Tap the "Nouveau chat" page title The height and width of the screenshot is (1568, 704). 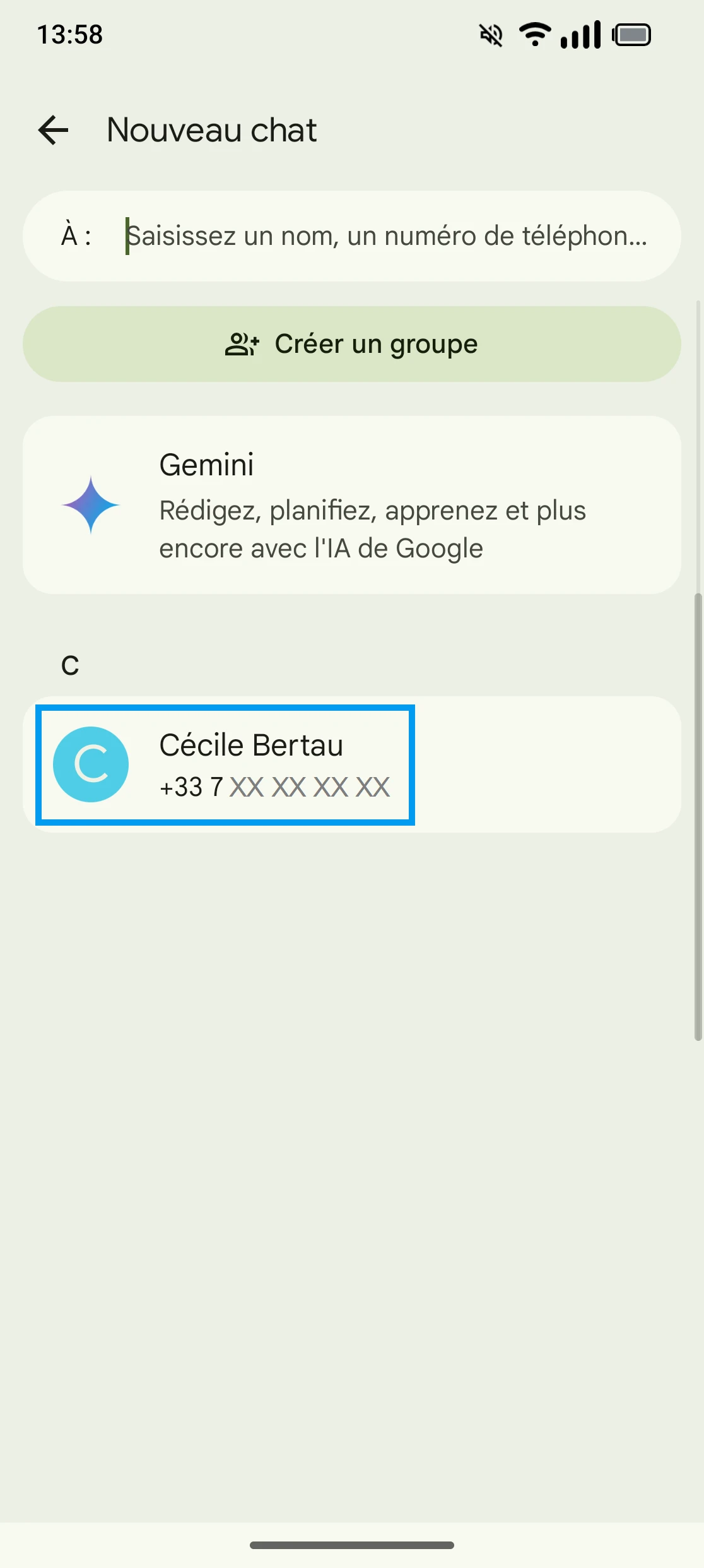(x=212, y=130)
